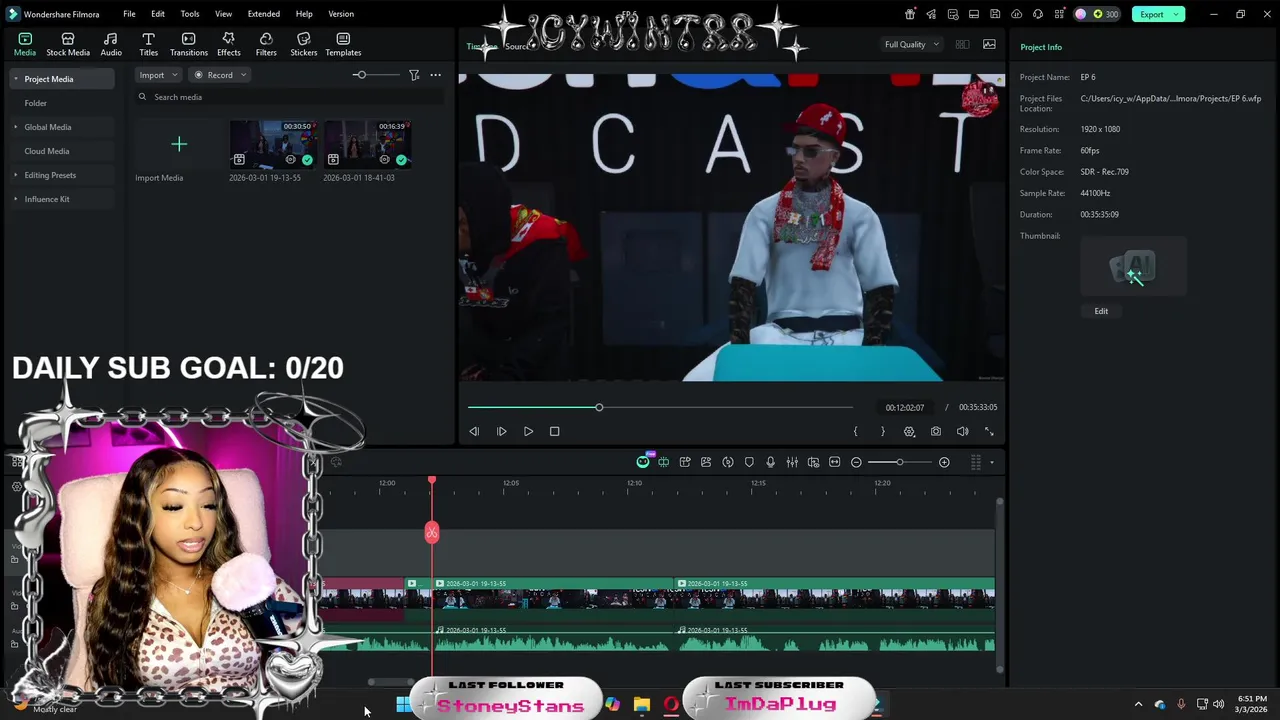This screenshot has width=1280, height=720.
Task: Open the media panel more options menu
Action: click(435, 75)
